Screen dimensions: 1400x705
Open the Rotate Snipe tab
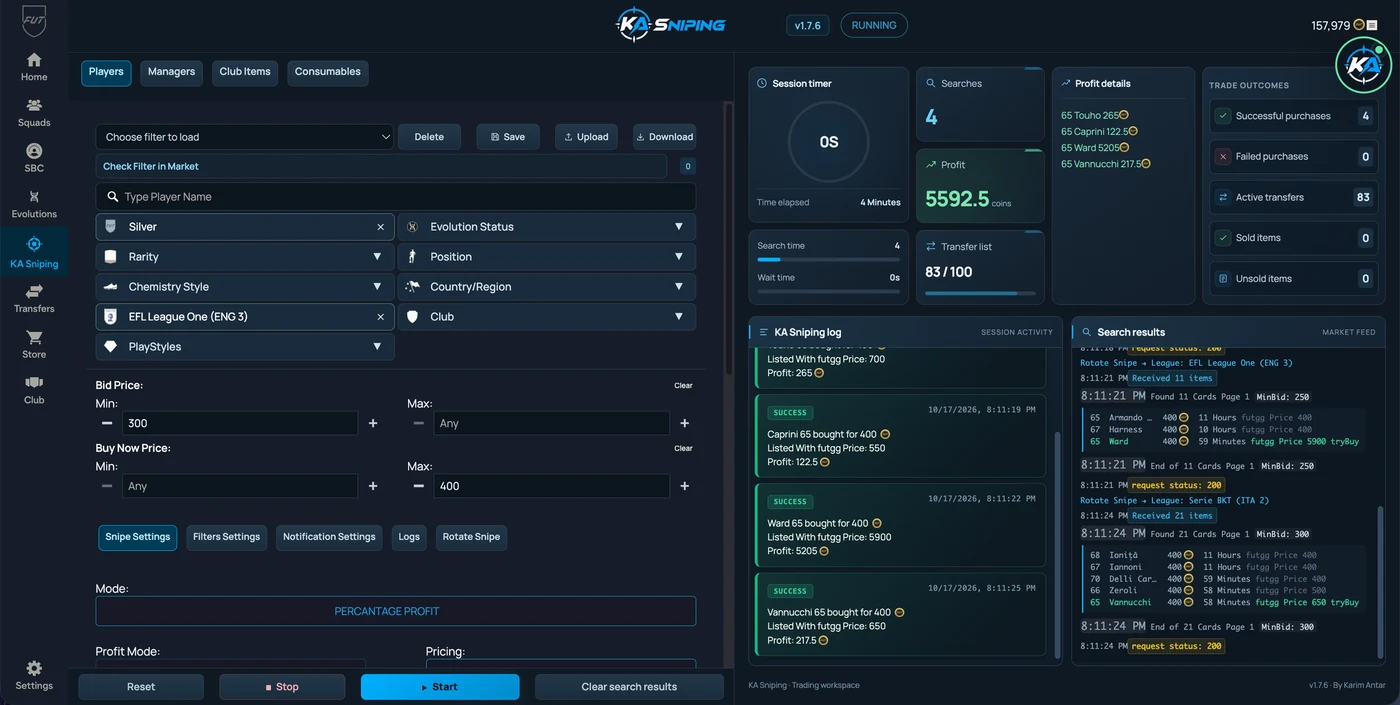tap(471, 537)
